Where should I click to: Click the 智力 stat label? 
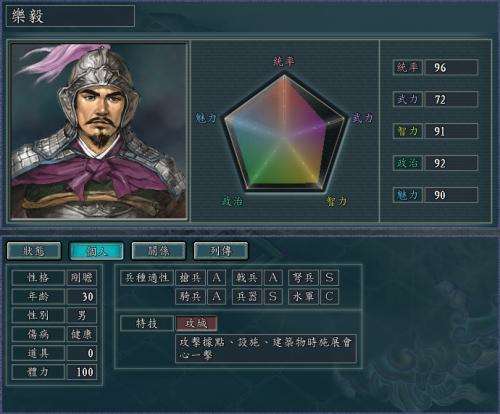coord(408,131)
